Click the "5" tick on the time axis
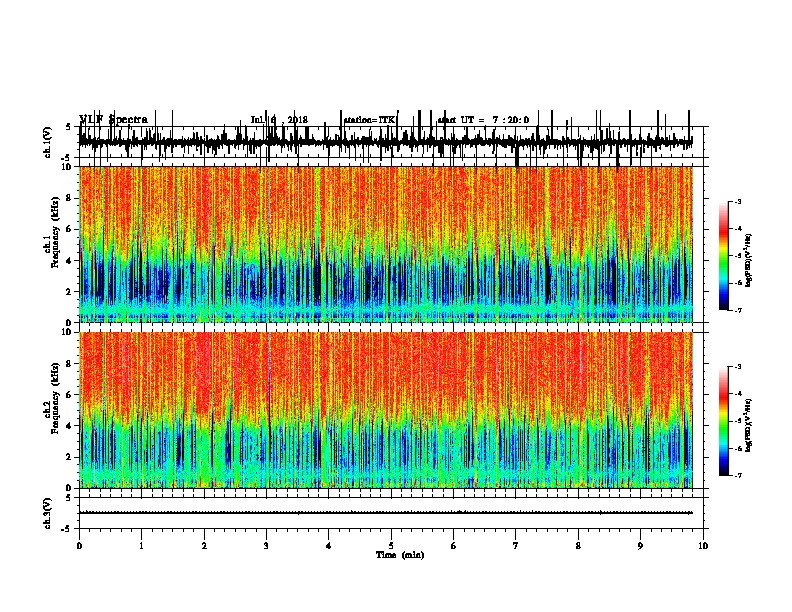This screenshot has width=792, height=612. click(x=391, y=546)
